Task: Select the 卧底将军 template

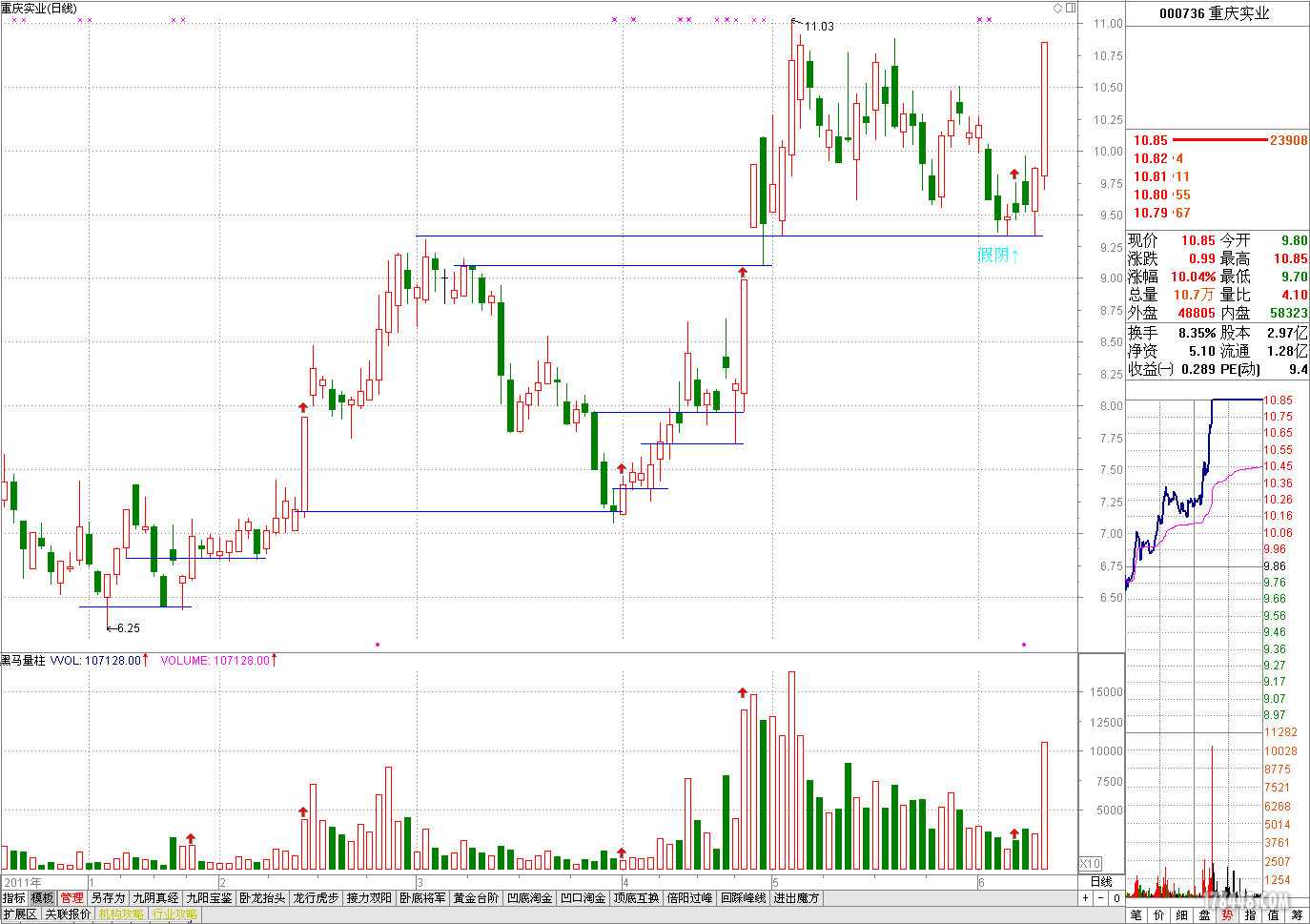Action: (422, 898)
